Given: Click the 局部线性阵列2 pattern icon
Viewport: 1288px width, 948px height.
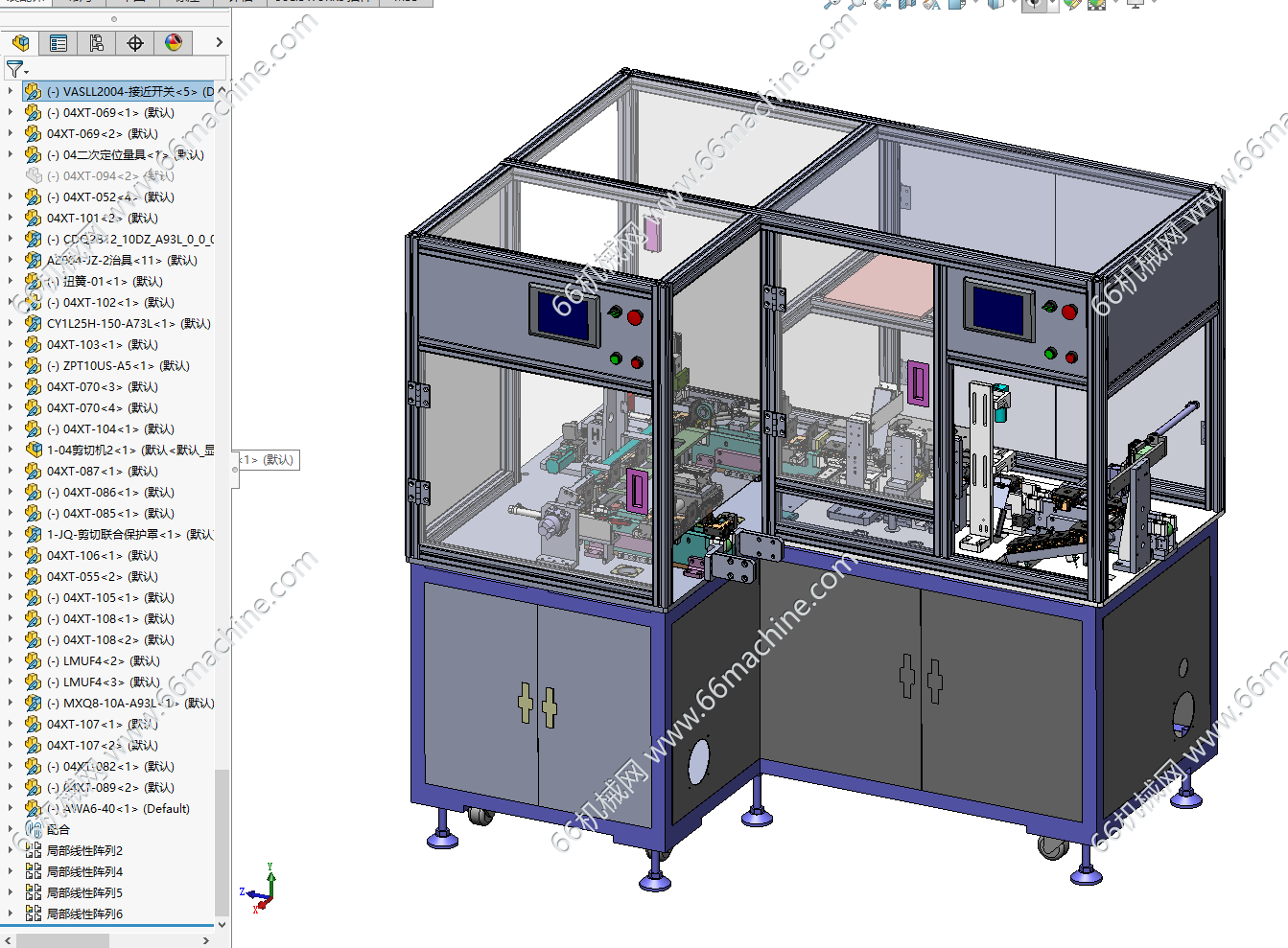Looking at the screenshot, I should point(33,850).
